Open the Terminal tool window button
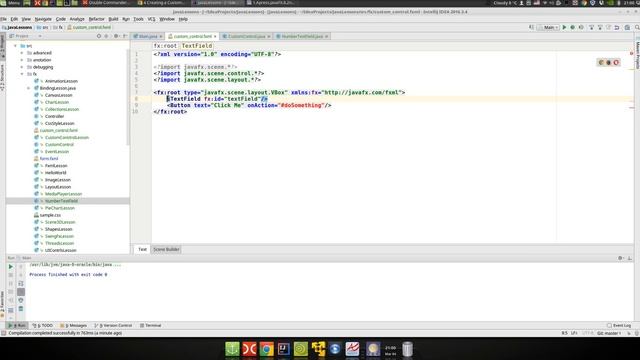 (x=151, y=325)
